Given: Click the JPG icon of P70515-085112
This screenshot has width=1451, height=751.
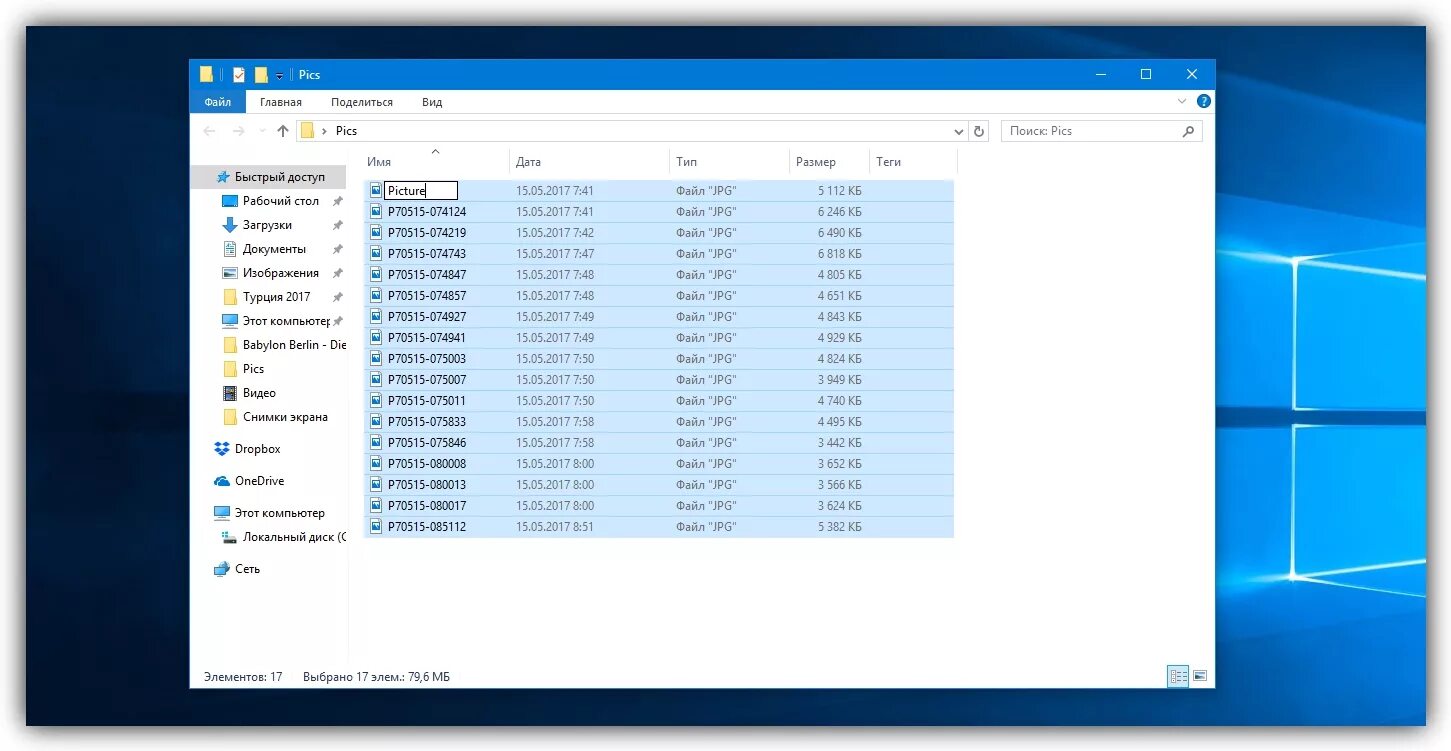Looking at the screenshot, I should click(376, 527).
